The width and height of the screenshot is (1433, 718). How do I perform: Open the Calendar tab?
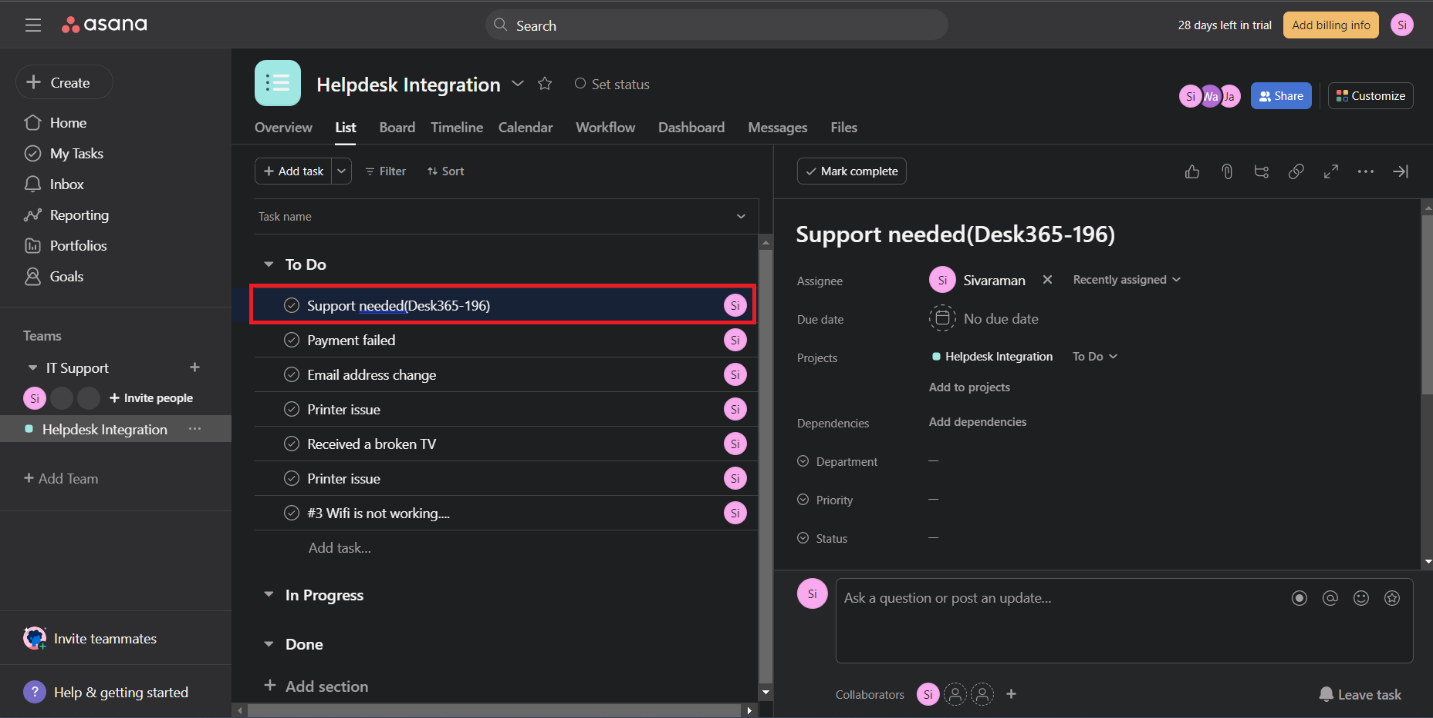point(526,127)
